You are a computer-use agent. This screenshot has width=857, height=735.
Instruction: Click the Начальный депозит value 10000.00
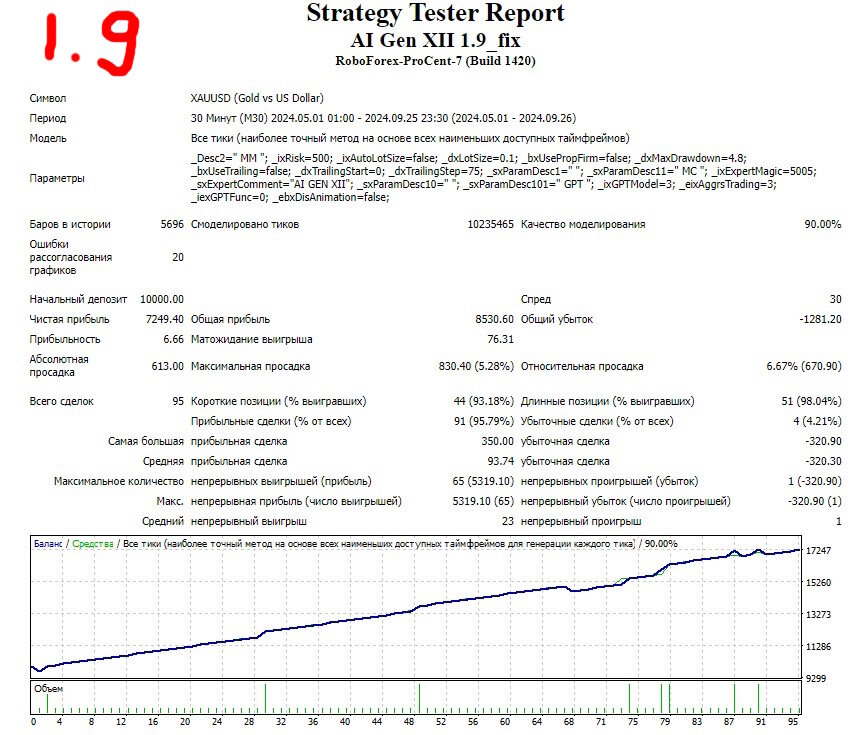pyautogui.click(x=162, y=299)
